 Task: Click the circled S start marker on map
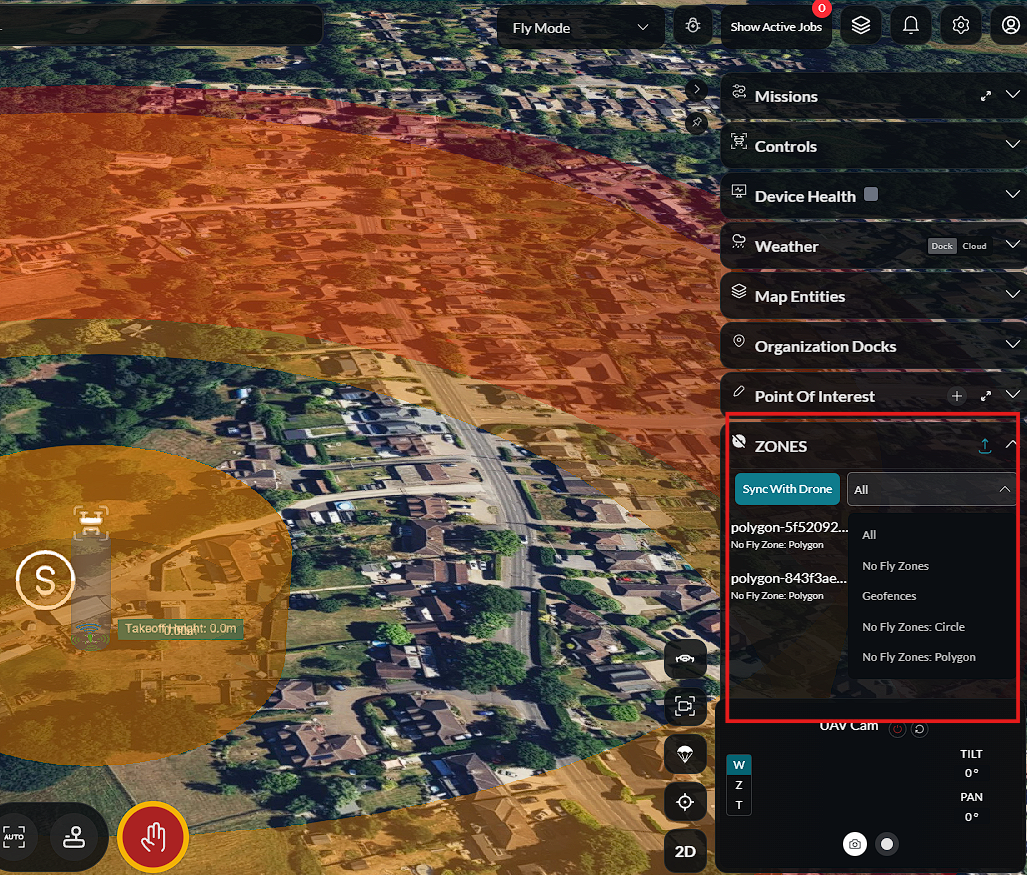point(45,580)
